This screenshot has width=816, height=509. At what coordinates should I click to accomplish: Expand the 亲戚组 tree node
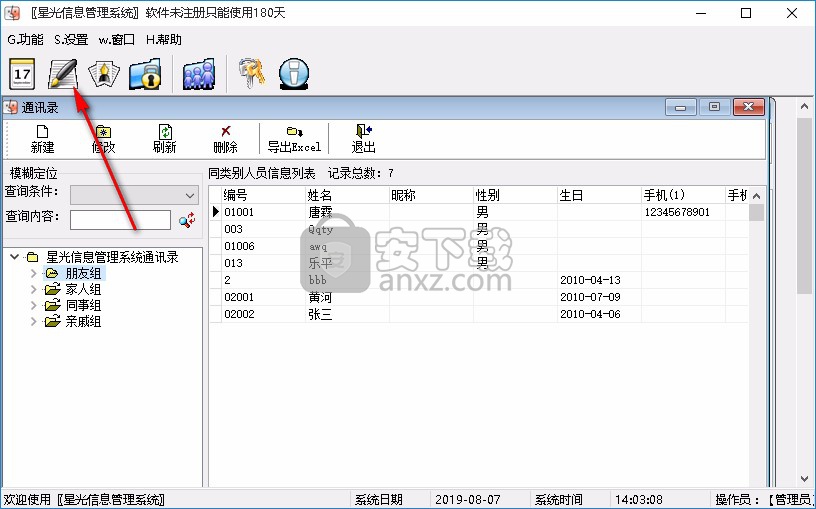[x=33, y=322]
